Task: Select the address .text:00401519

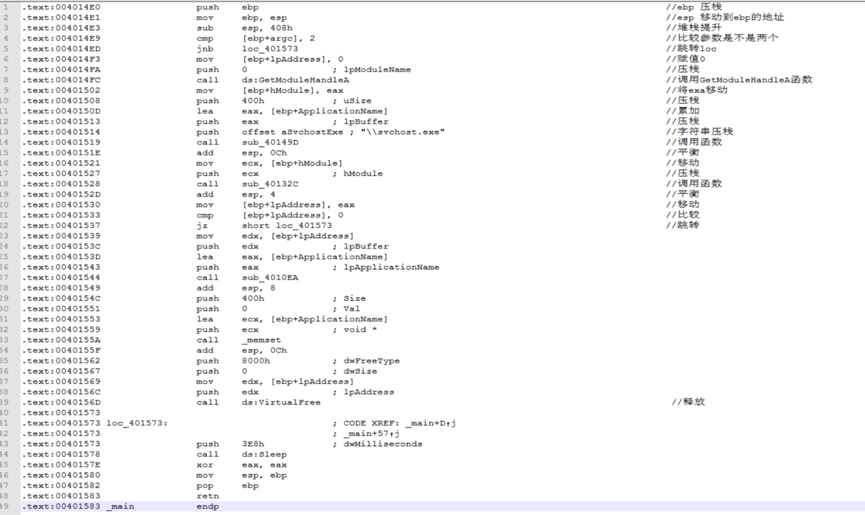Action: [x=61, y=142]
